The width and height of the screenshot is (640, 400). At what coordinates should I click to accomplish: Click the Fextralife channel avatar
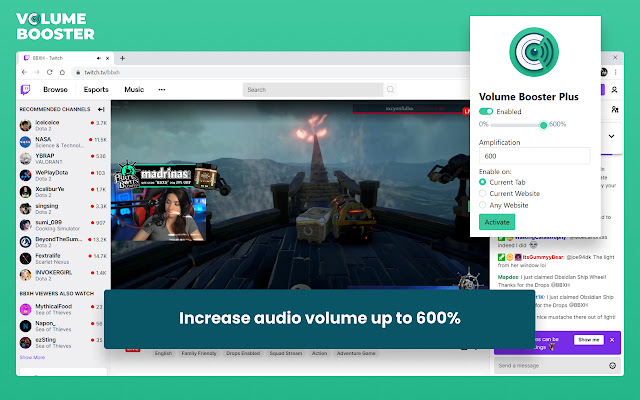tap(25, 259)
